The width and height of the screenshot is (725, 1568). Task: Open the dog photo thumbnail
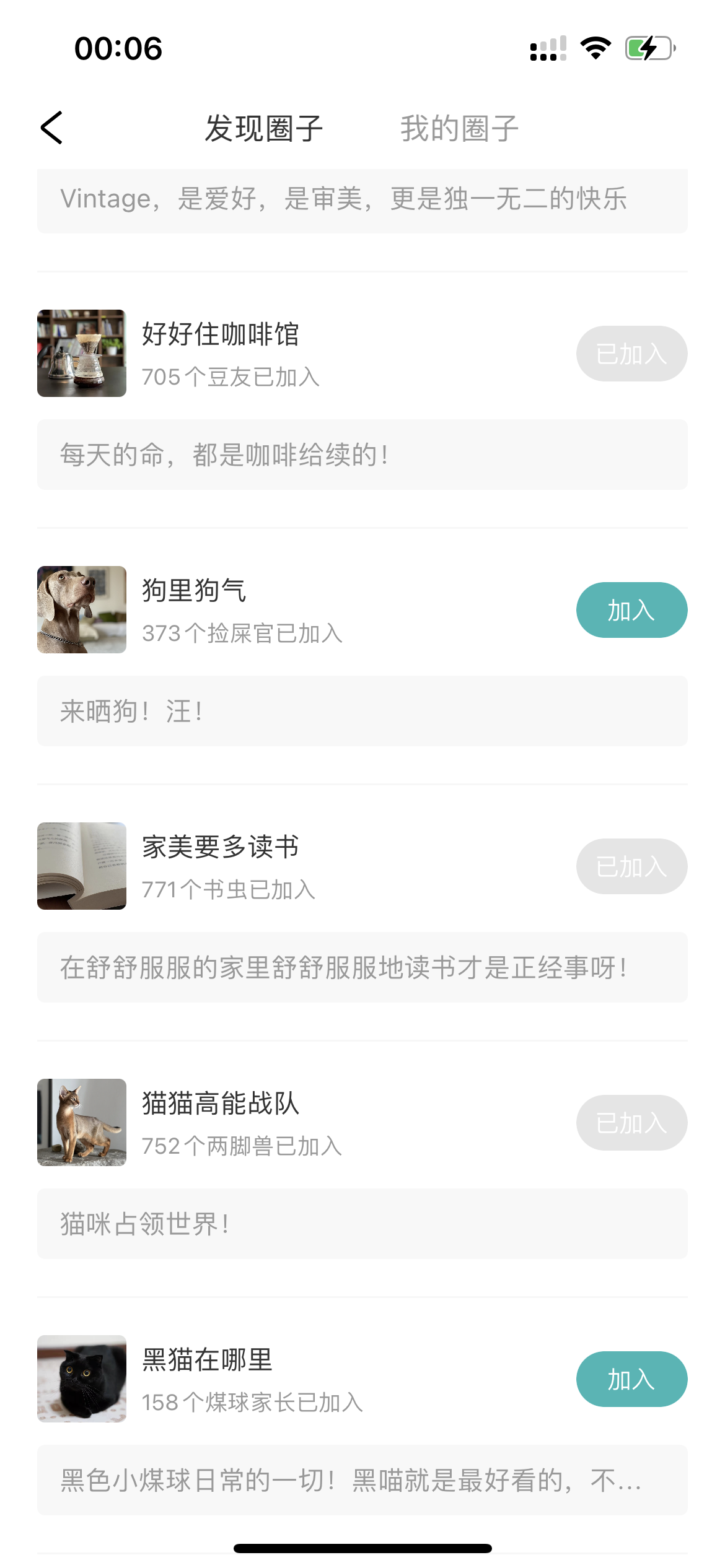(x=82, y=610)
